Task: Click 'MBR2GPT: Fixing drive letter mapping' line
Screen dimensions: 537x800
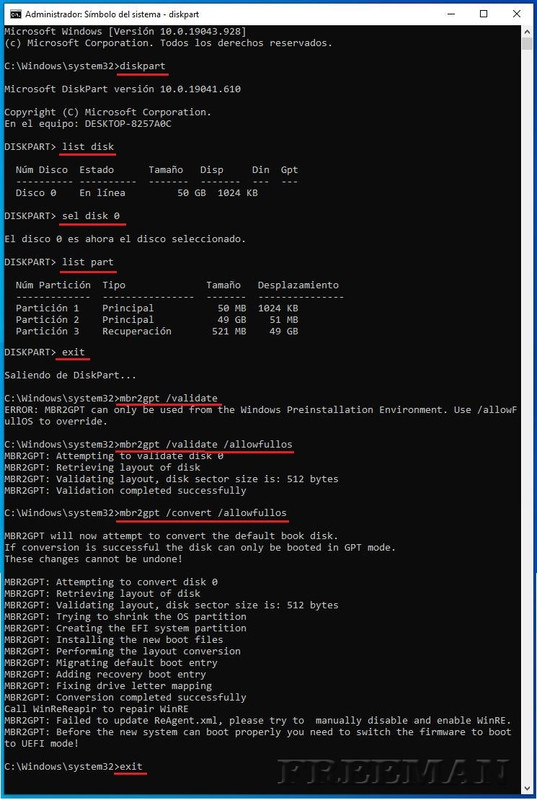Action: [x=108, y=686]
